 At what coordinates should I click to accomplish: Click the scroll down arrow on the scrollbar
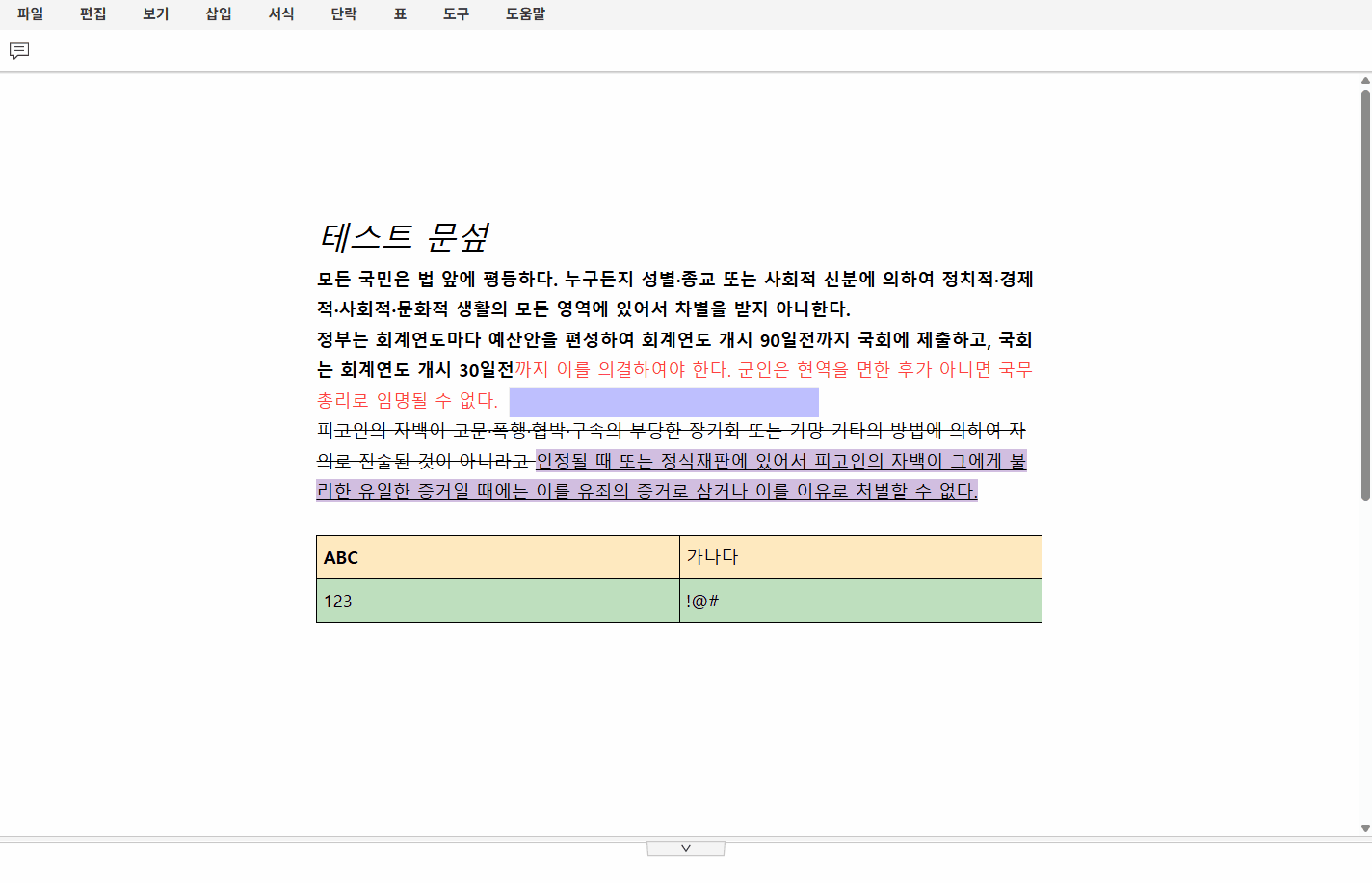click(x=1365, y=828)
